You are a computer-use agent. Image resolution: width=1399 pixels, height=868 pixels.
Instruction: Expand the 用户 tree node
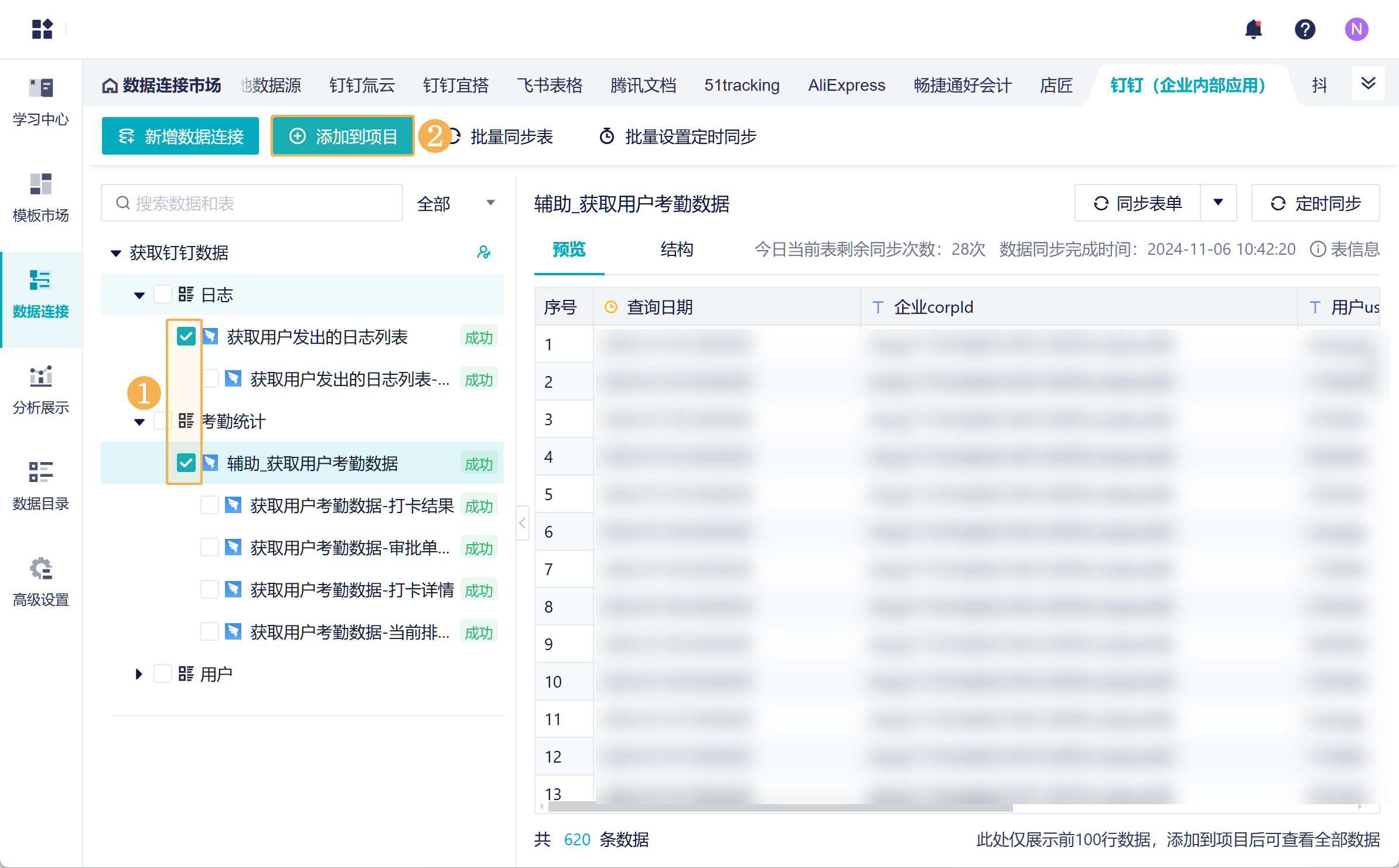[x=138, y=674]
